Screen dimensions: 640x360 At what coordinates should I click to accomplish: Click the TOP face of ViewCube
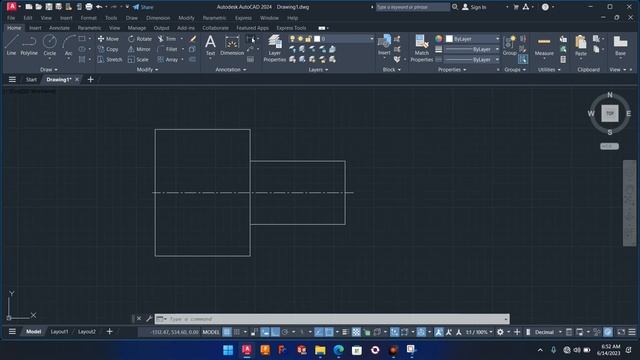pos(610,113)
